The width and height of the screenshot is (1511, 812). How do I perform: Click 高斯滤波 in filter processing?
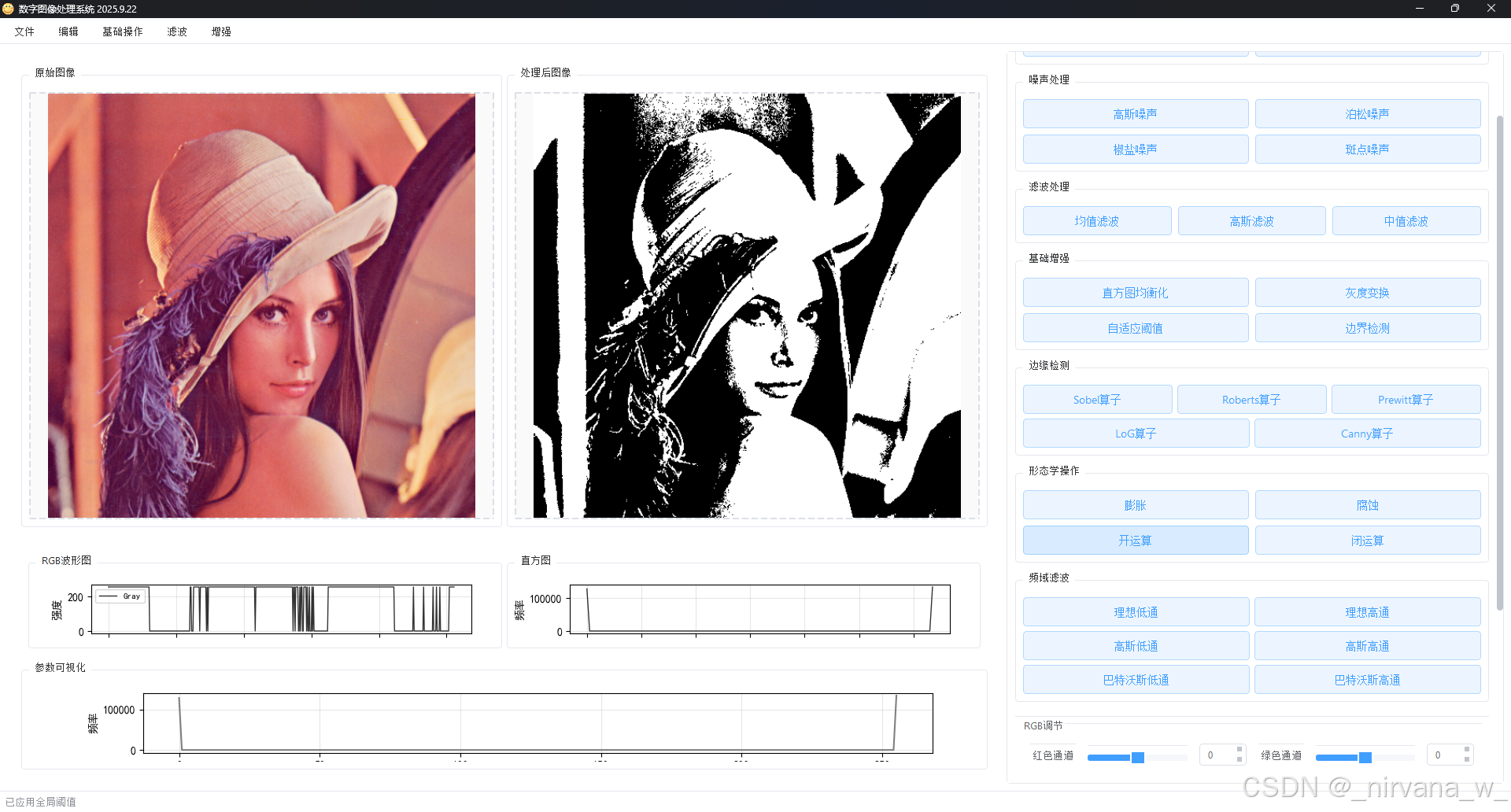click(x=1251, y=221)
